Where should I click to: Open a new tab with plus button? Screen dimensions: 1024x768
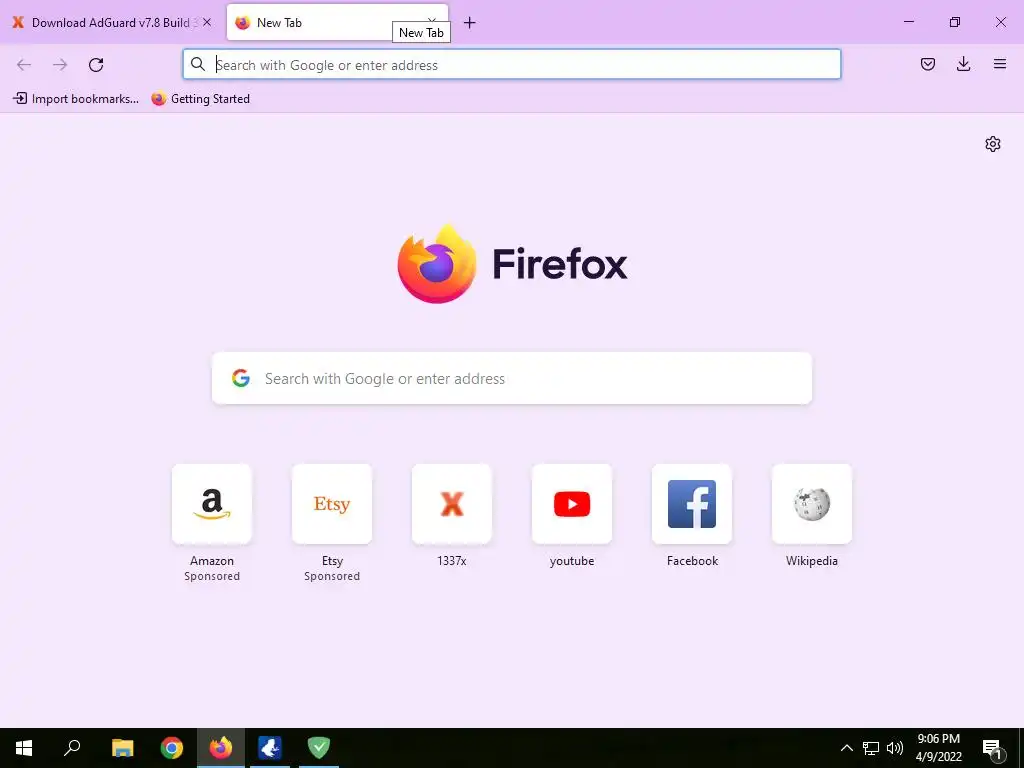point(470,23)
